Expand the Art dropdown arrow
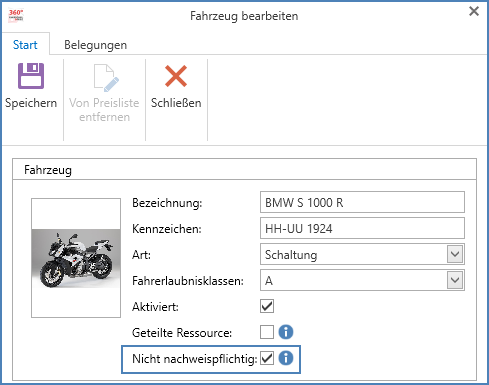The width and height of the screenshot is (489, 385). (x=455, y=254)
